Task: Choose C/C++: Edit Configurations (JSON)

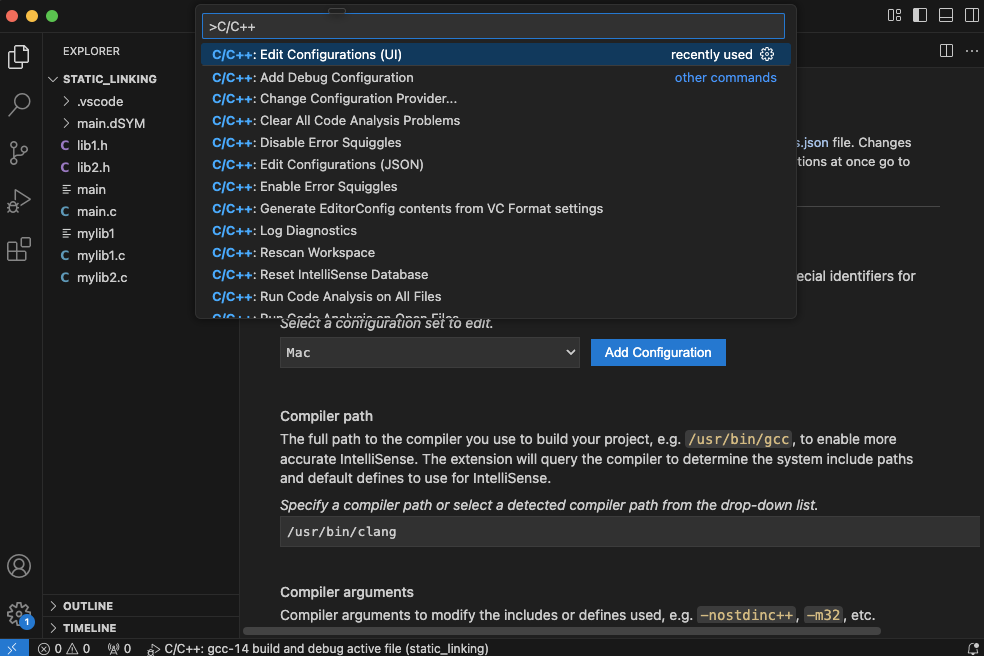Action: pos(495,164)
